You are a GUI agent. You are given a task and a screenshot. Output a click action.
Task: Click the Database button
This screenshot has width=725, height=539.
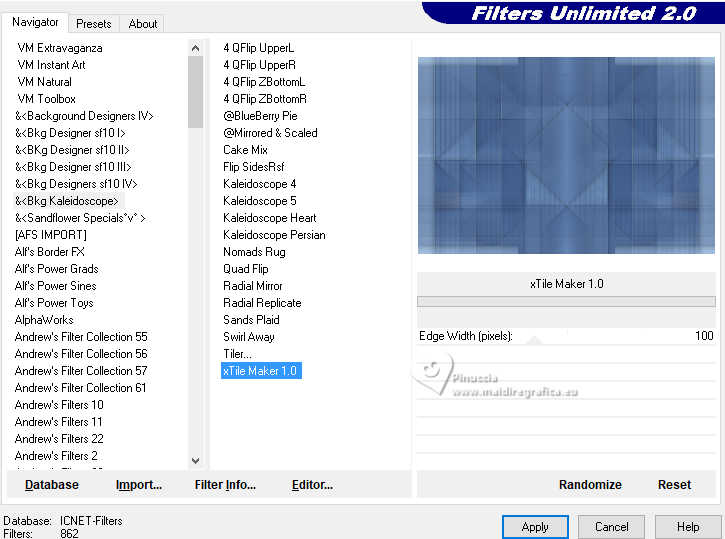tap(52, 485)
